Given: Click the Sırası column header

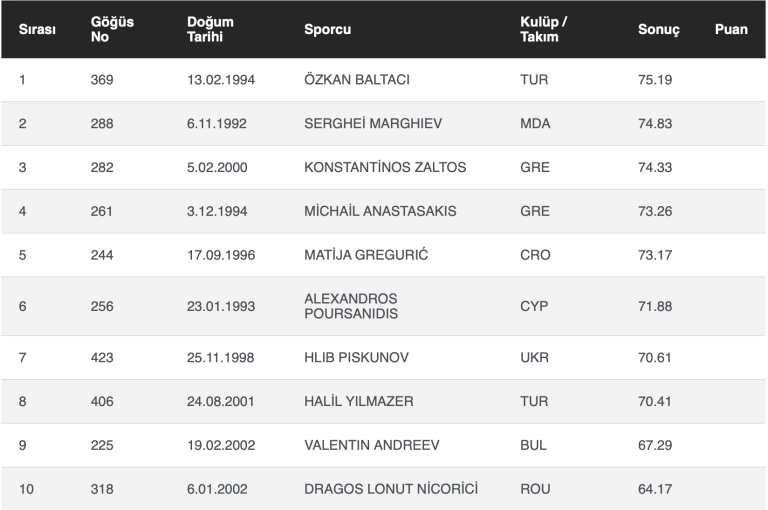Looking at the screenshot, I should coord(37,30).
